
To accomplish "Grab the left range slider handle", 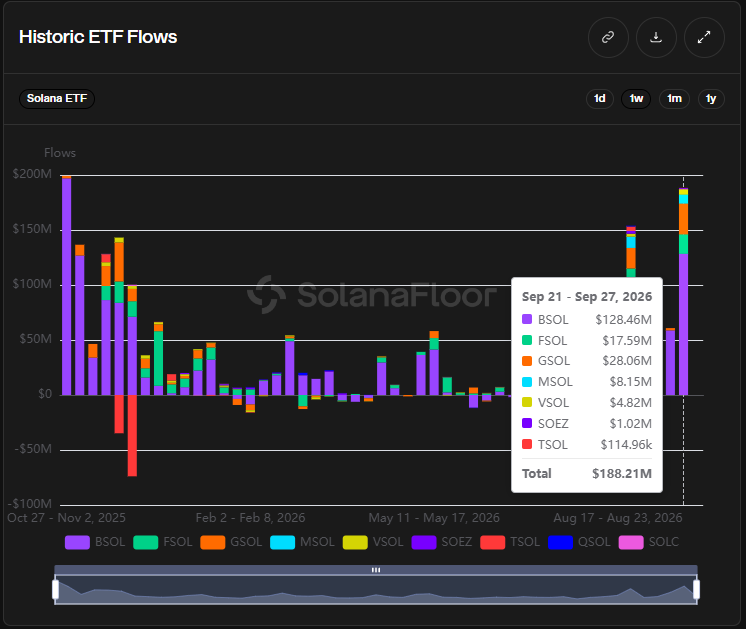I will pyautogui.click(x=56, y=589).
